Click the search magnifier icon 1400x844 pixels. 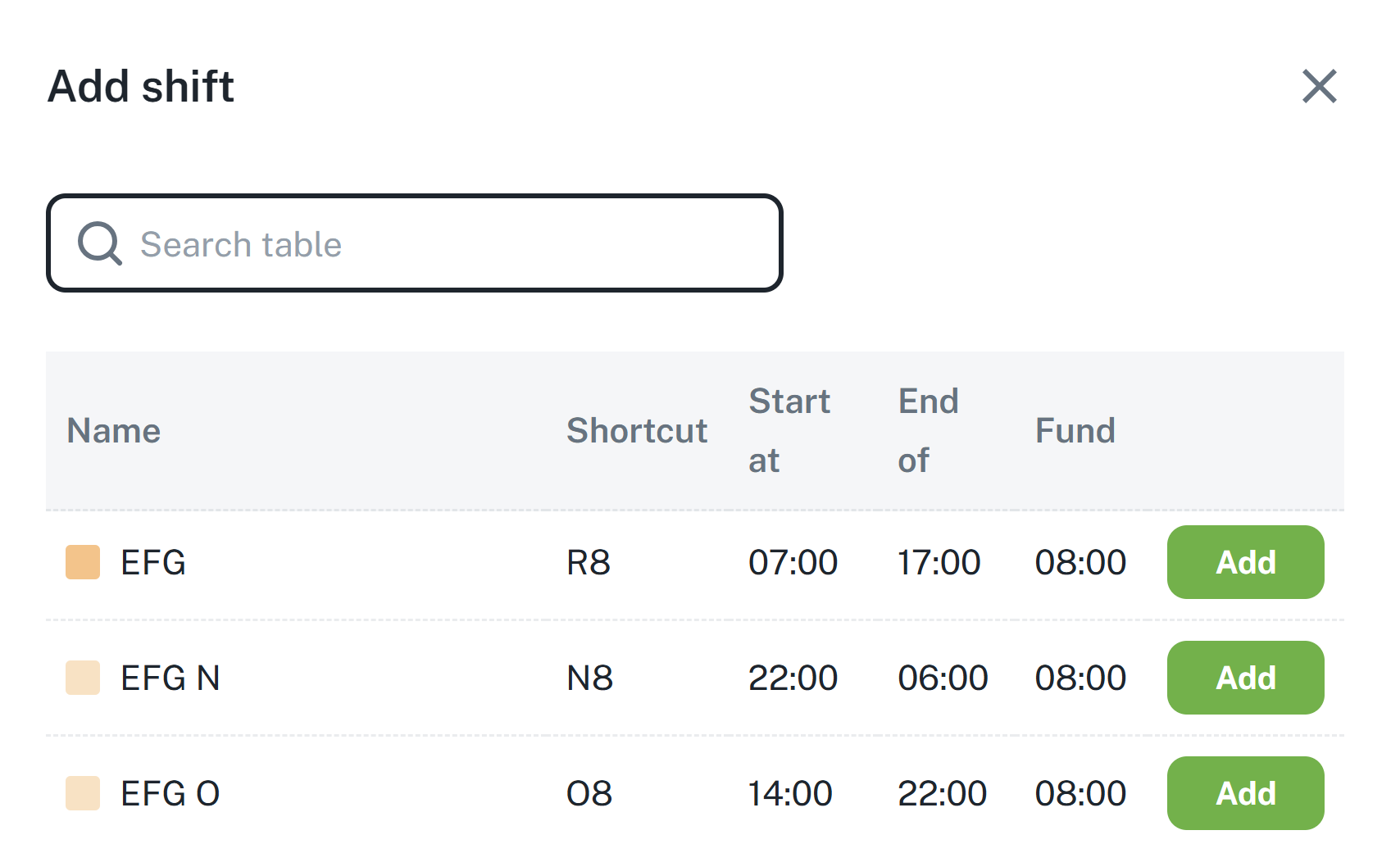(x=99, y=243)
